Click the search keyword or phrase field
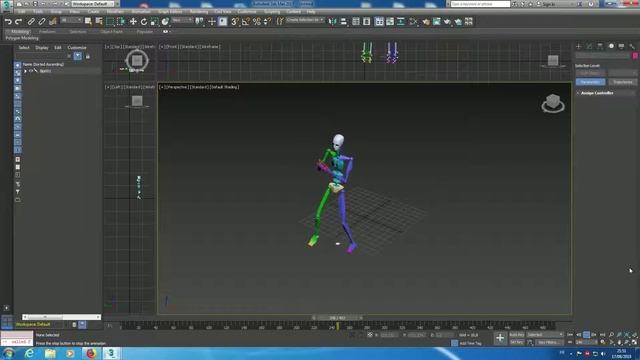640x360 pixels. pyautogui.click(x=480, y=4)
